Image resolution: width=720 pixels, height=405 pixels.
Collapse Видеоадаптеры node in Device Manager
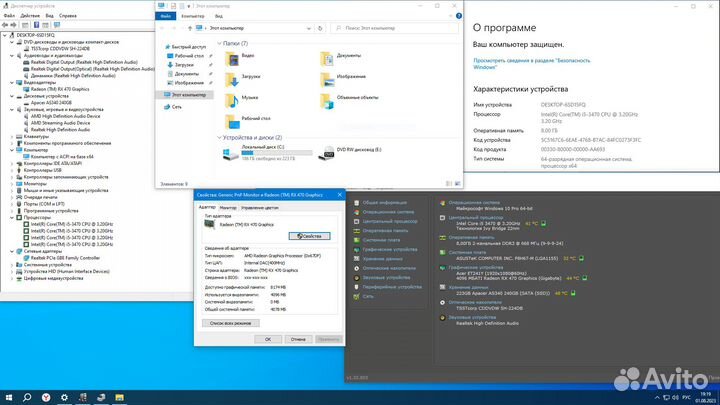click(x=12, y=83)
